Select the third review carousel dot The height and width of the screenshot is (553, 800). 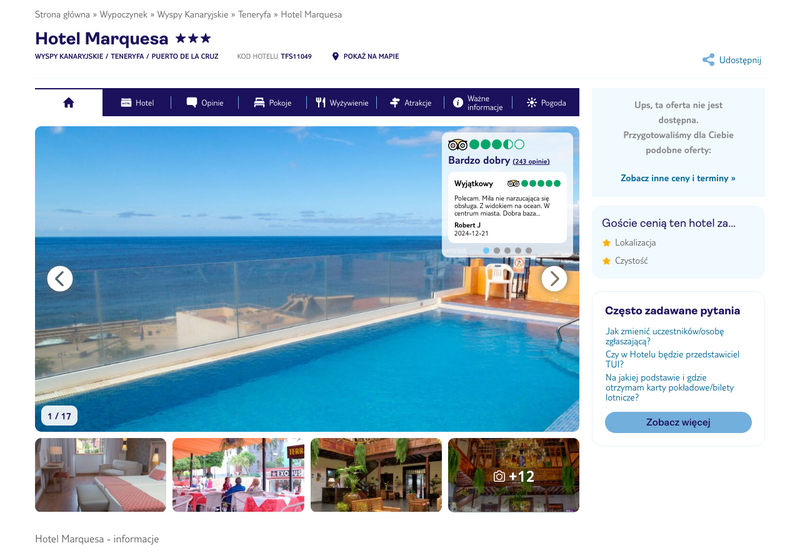(507, 250)
